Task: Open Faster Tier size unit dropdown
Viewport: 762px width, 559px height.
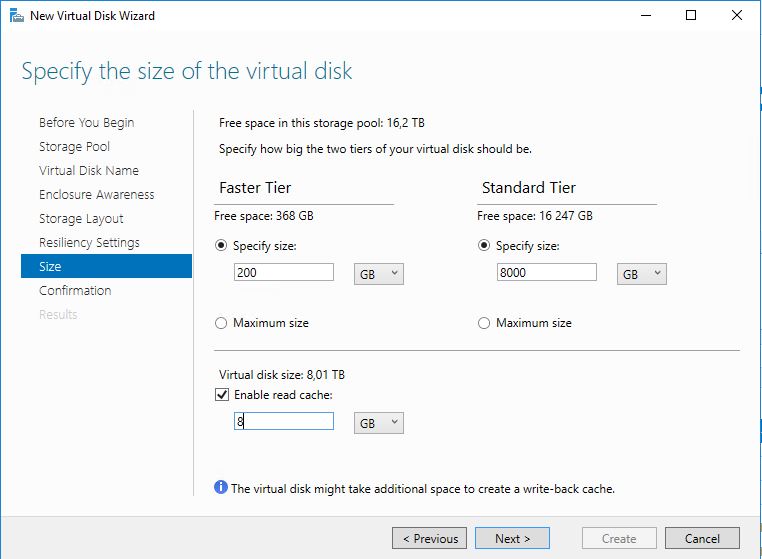Action: pos(379,274)
